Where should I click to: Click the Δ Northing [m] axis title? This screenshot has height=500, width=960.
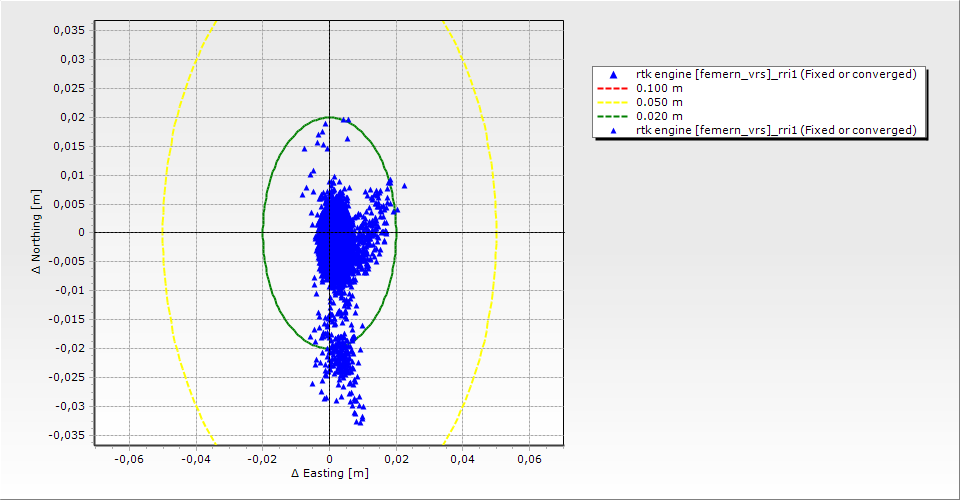[x=37, y=233]
